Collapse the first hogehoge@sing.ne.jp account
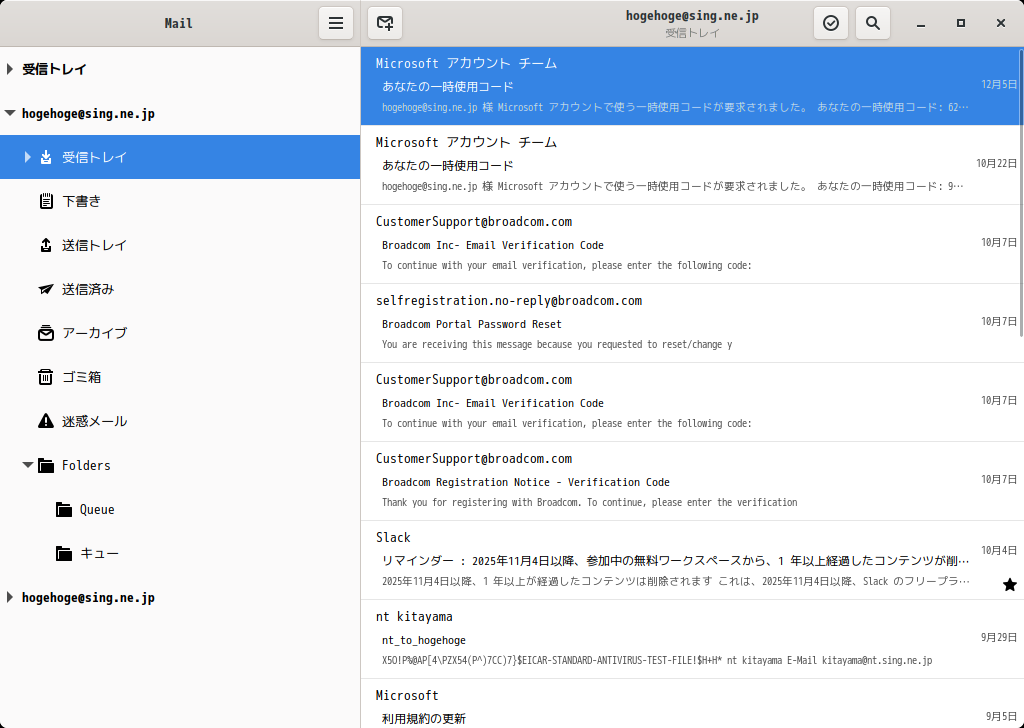The image size is (1024, 728). click(10, 114)
